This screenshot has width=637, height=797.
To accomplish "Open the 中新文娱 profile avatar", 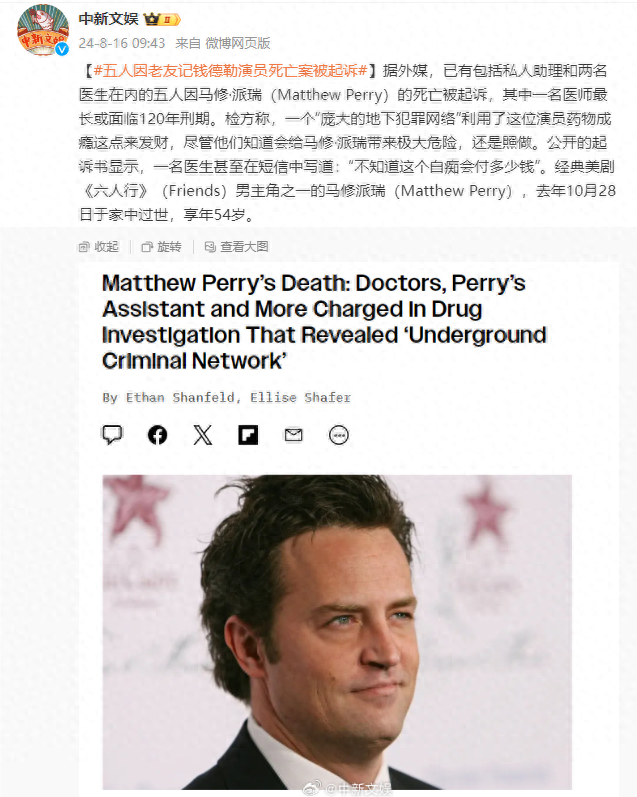I will (x=43, y=30).
